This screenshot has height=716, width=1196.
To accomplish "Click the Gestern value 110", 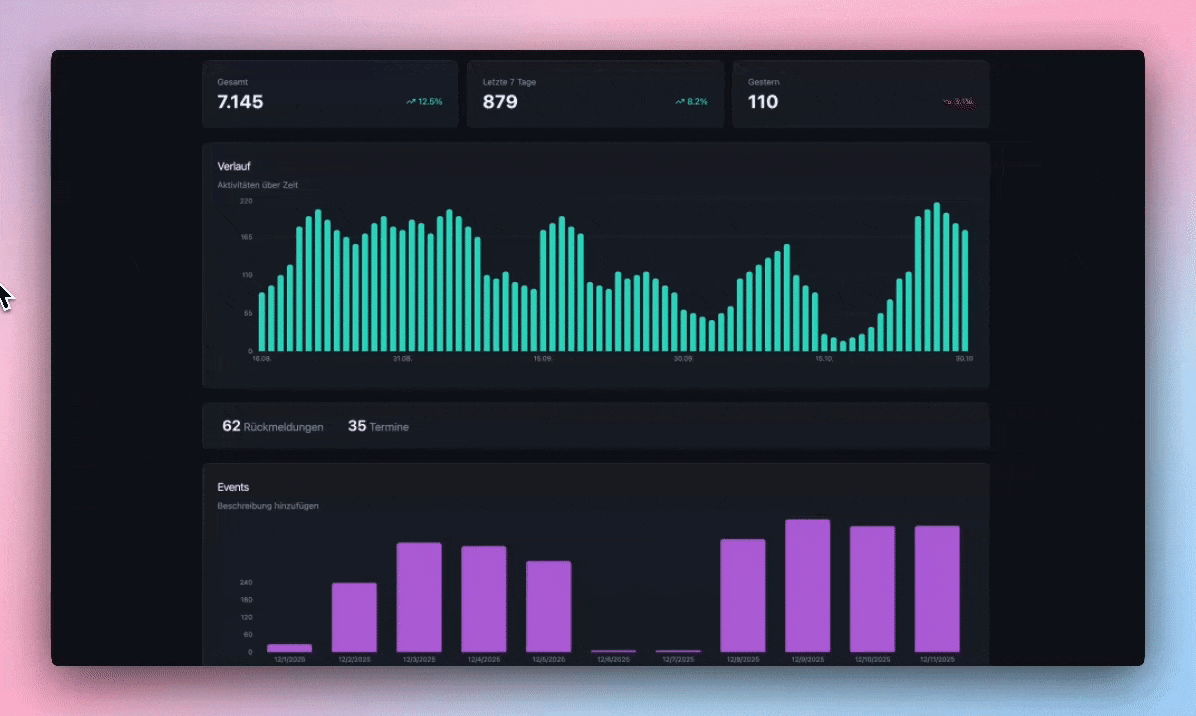I will click(763, 102).
